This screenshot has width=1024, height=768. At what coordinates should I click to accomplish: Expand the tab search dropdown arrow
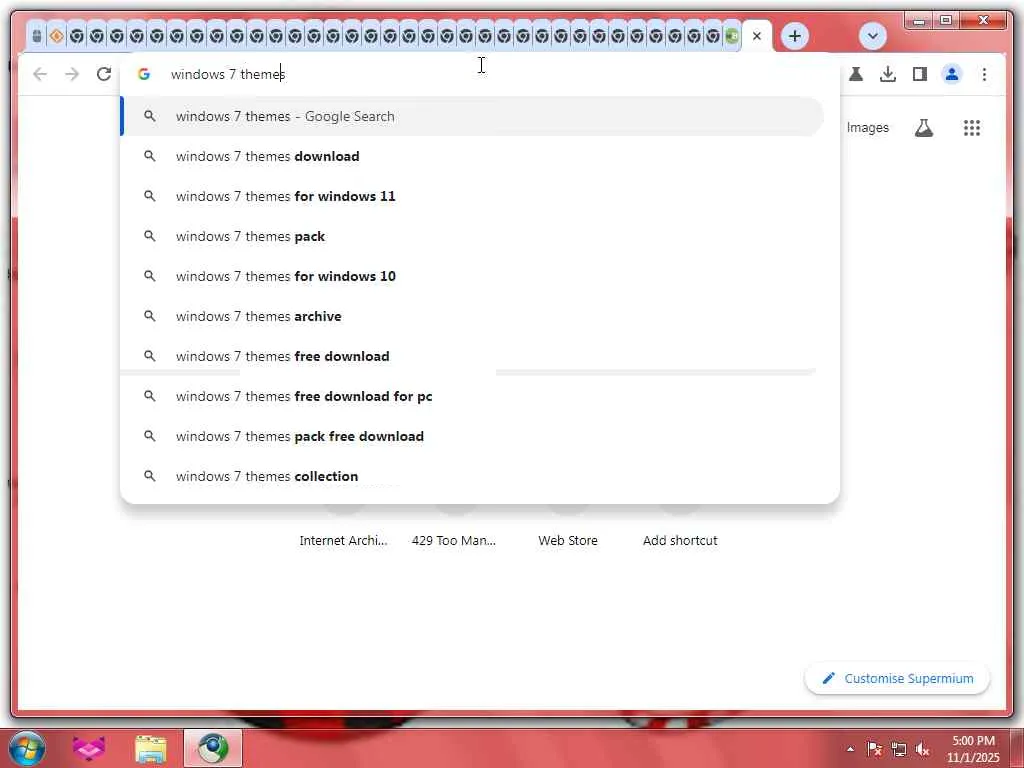[872, 36]
